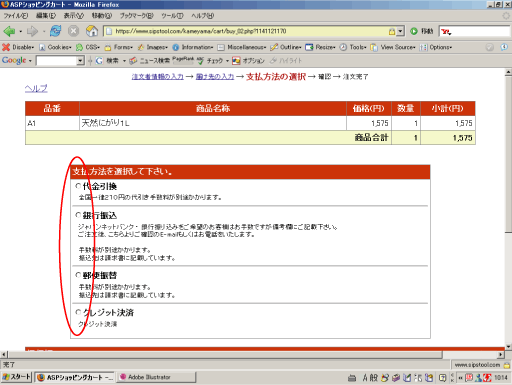Click the ヘルプ link on the page
Screen dimensions: 512x385
coord(36,88)
